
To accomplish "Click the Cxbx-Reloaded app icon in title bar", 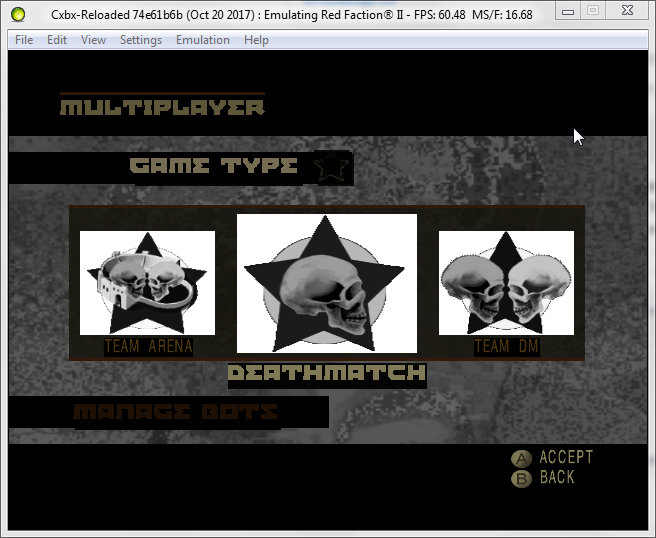I will pyautogui.click(x=18, y=15).
